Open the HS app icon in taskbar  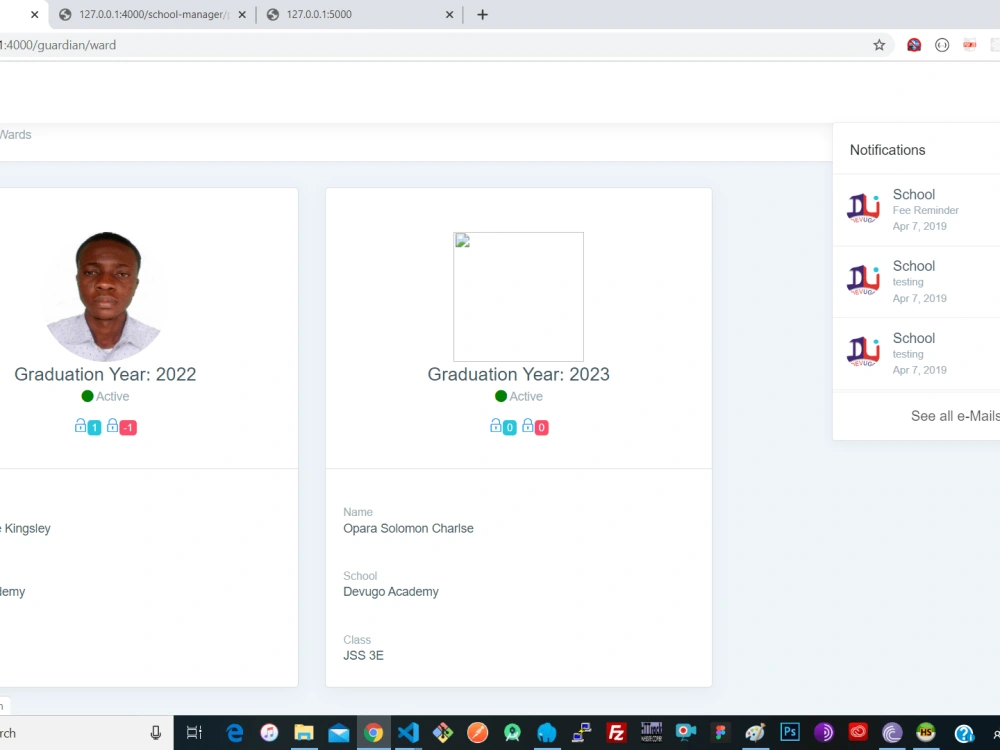pos(926,732)
